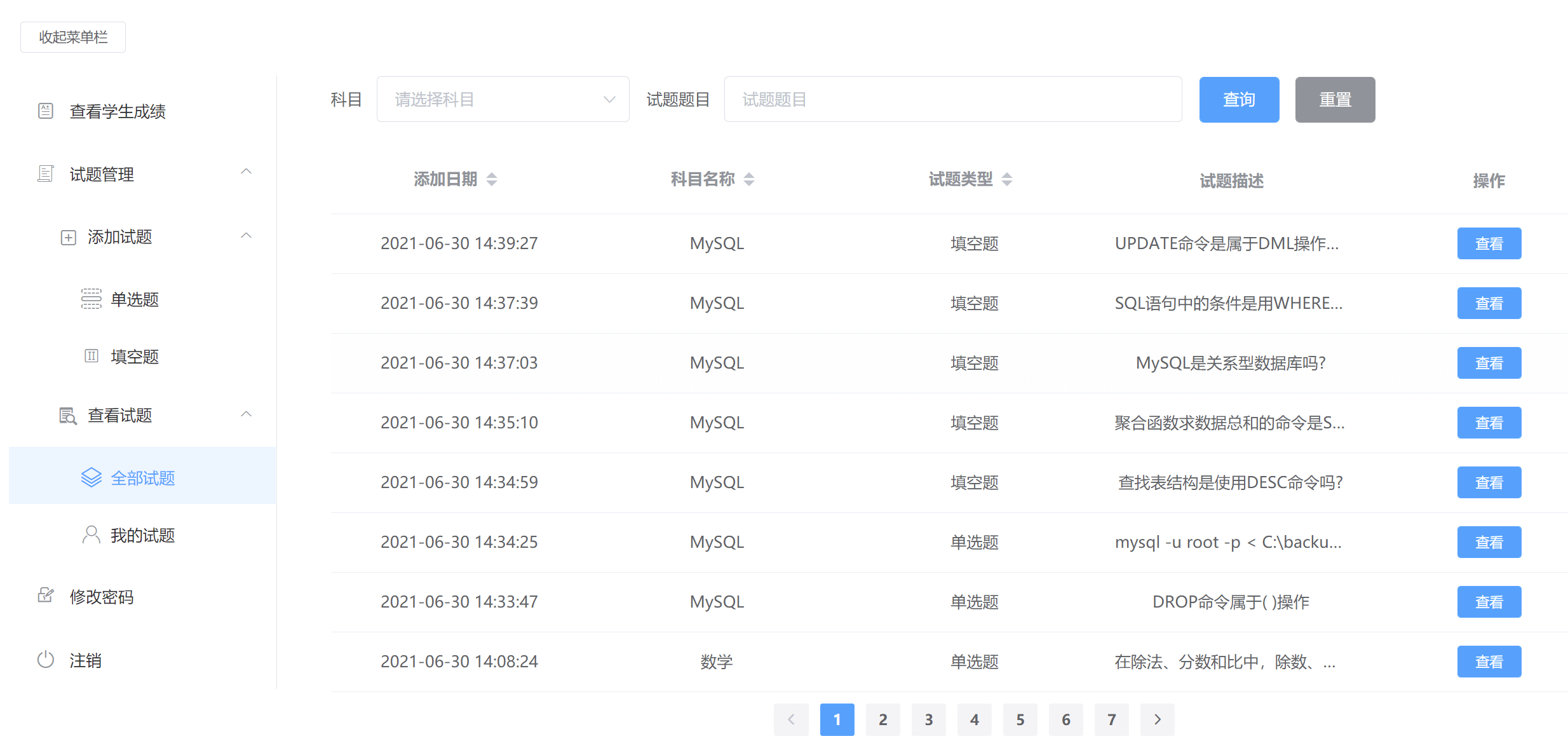This screenshot has height=755, width=1568.
Task: Click the 收起菜单栏 button
Action: pyautogui.click(x=73, y=37)
